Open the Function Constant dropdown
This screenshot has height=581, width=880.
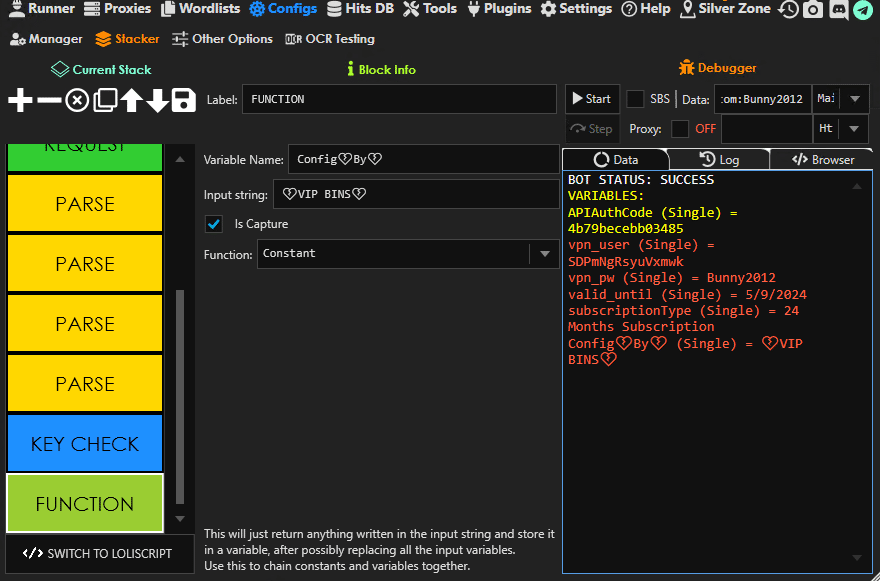coord(544,254)
